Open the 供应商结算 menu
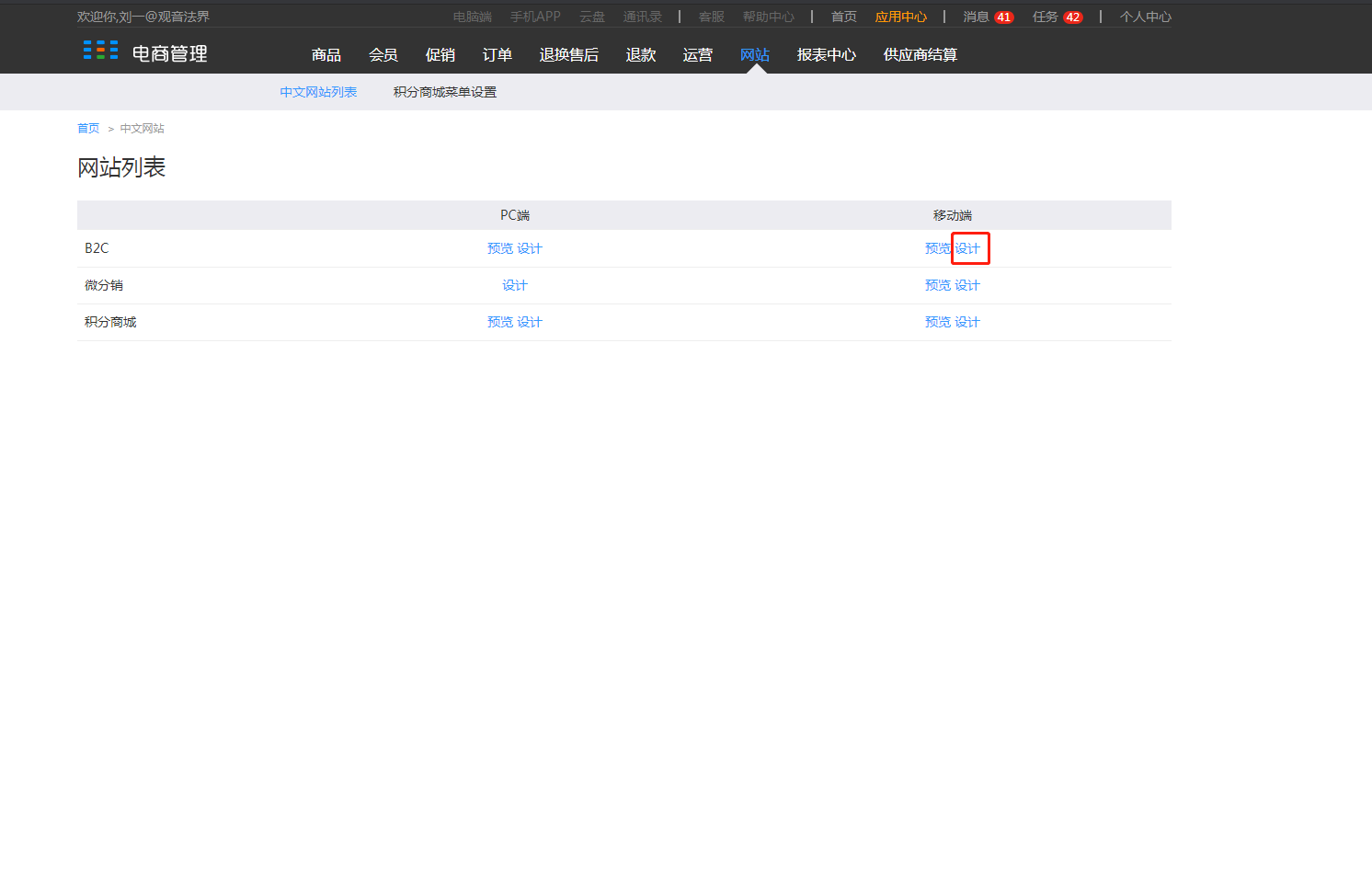1372x893 pixels. pos(920,55)
